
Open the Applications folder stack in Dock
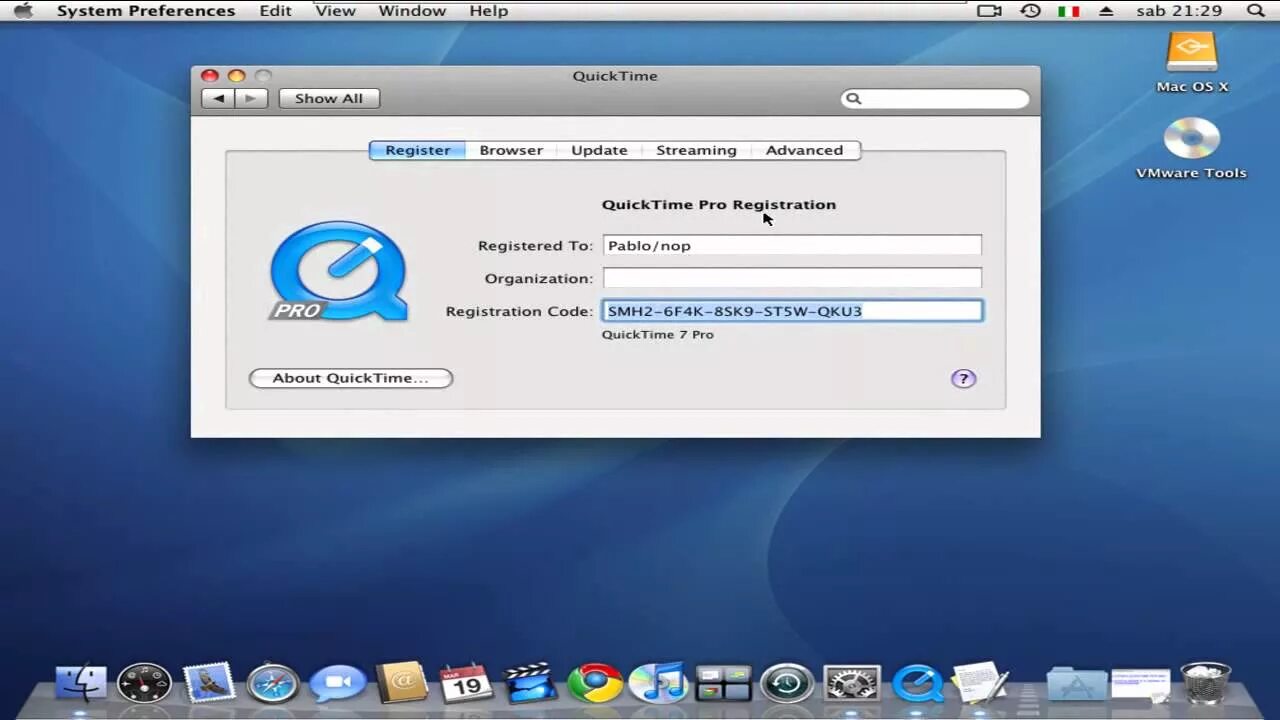tap(1076, 683)
